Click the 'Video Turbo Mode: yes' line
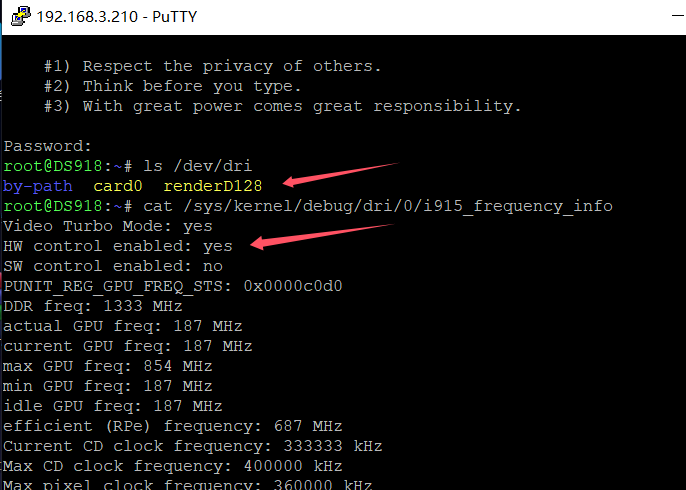 pyautogui.click(x=108, y=226)
